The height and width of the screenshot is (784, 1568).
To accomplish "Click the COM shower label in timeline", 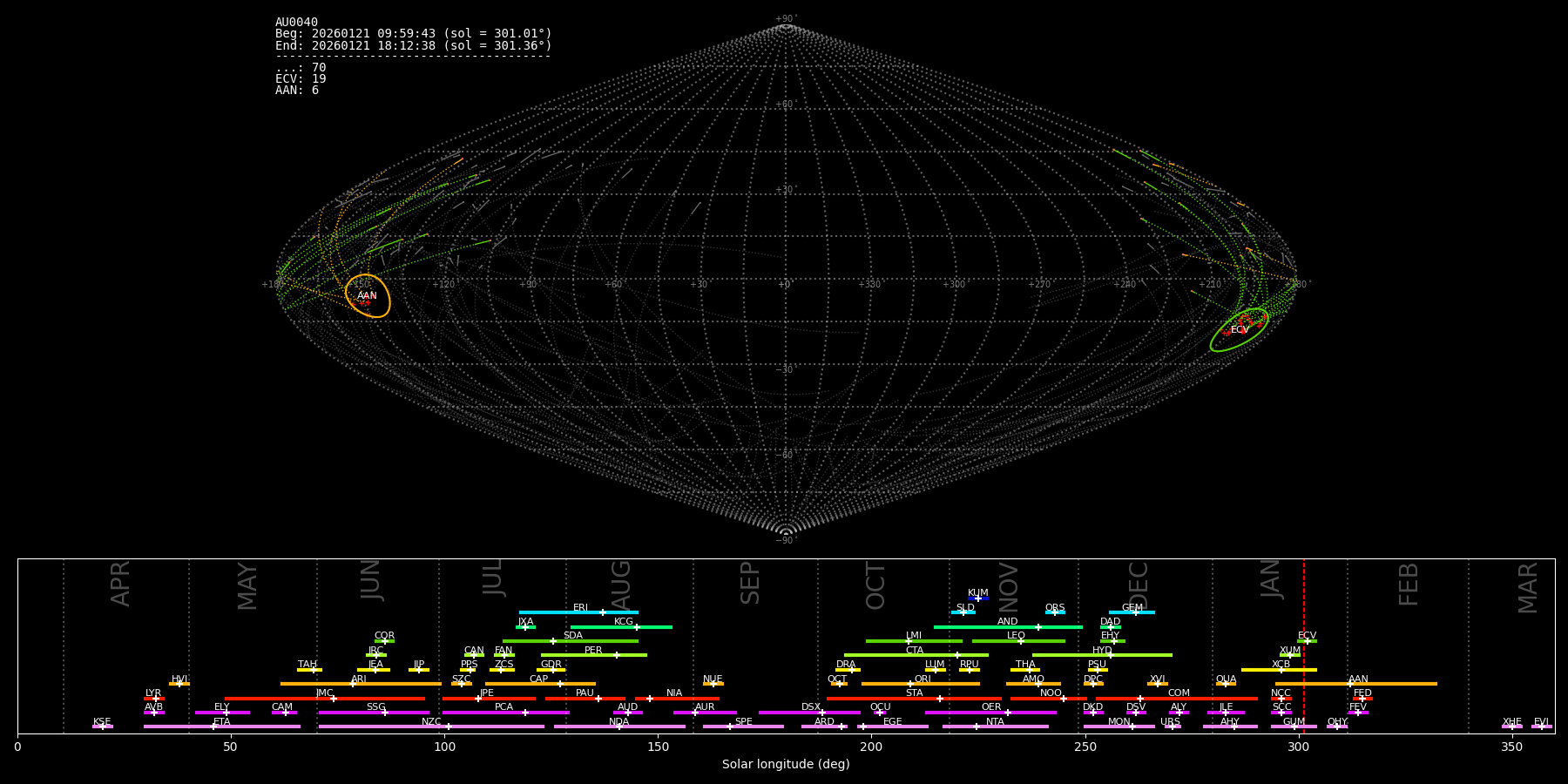I will (x=1179, y=693).
